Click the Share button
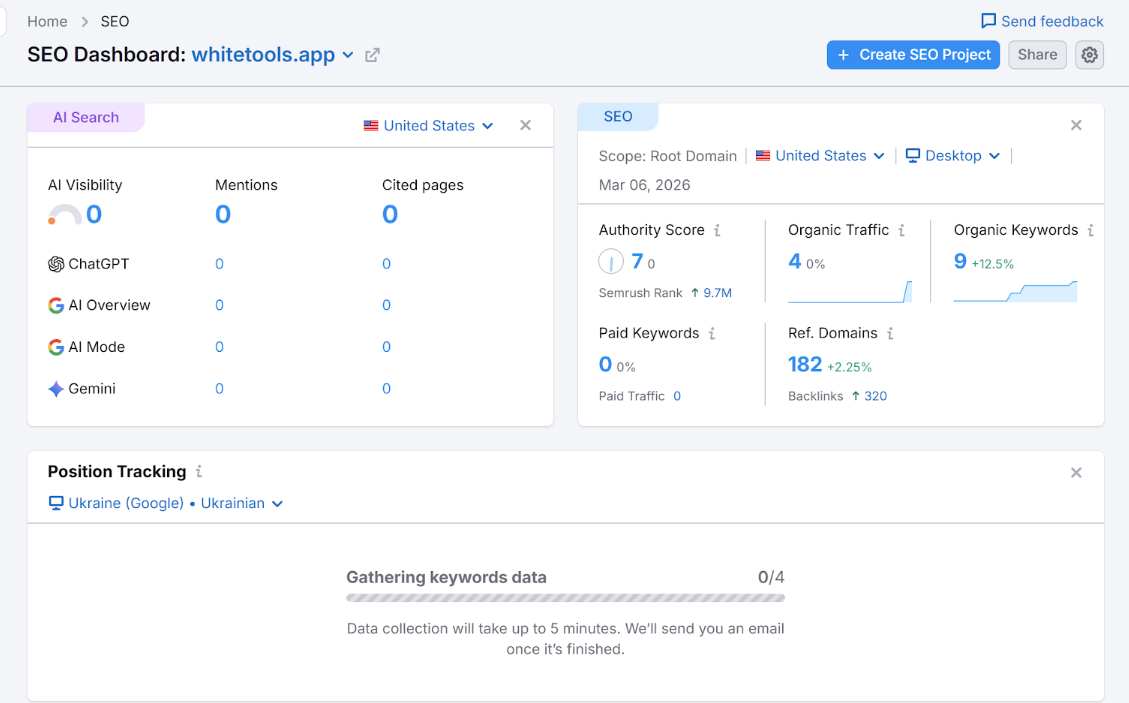Screen dimensions: 1129x703 [1037, 55]
